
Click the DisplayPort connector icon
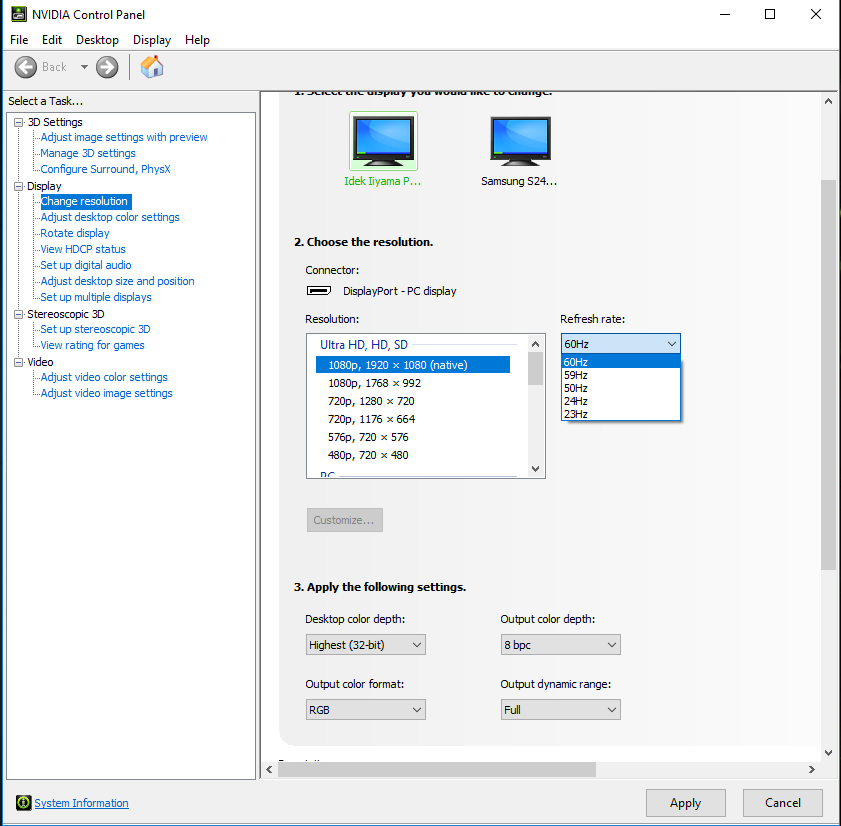319,291
